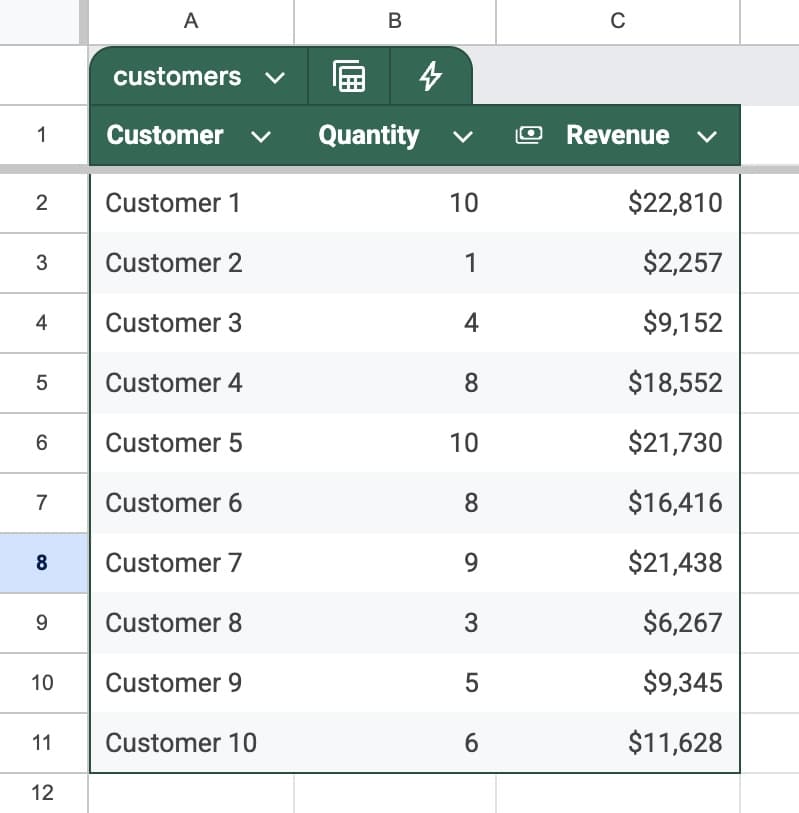Viewport: 799px width, 813px height.
Task: Select column A header
Action: pyautogui.click(x=191, y=21)
